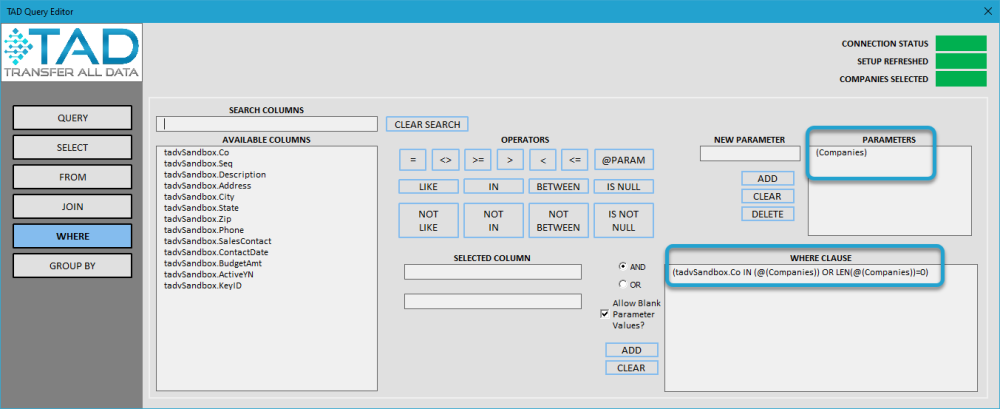Select tadvSandbox.Address column
The width and height of the screenshot is (1000, 409).
(x=207, y=186)
